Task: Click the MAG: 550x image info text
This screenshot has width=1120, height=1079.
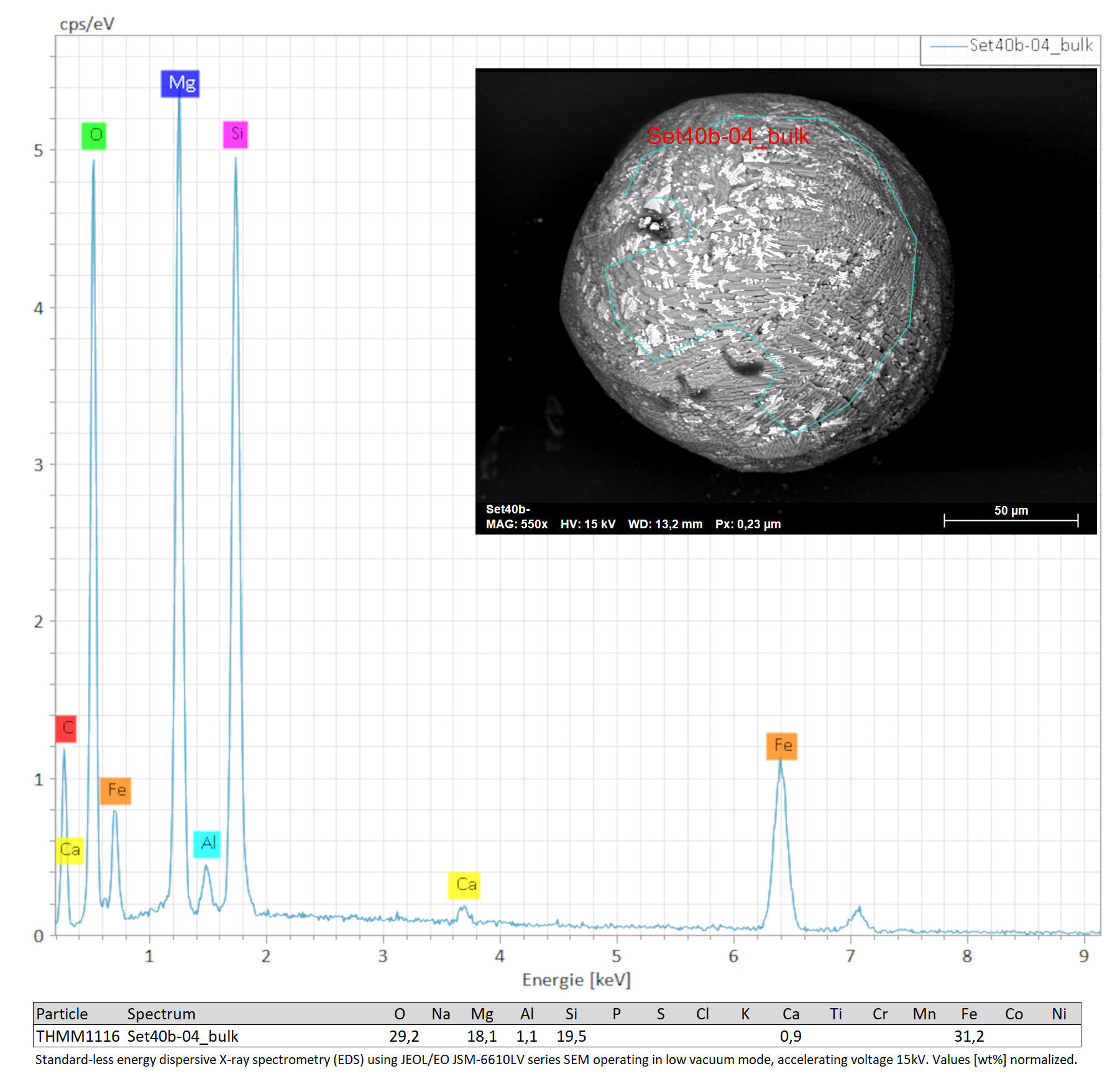Action: [x=516, y=525]
